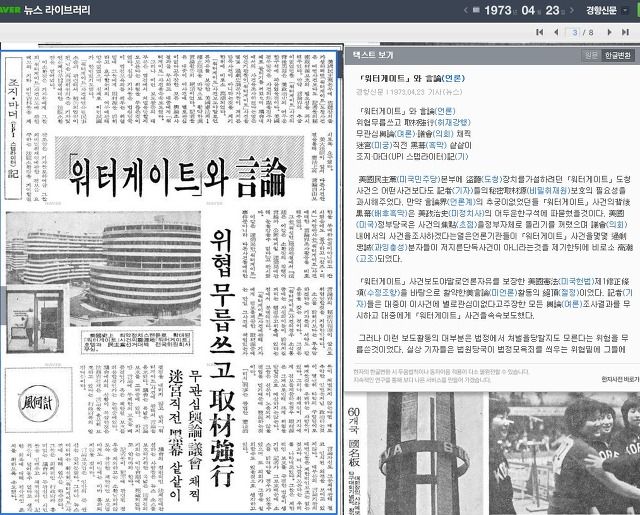Image resolution: width=640 pixels, height=515 pixels.
Task: Click the (배후흑막) link
Action: (391, 213)
